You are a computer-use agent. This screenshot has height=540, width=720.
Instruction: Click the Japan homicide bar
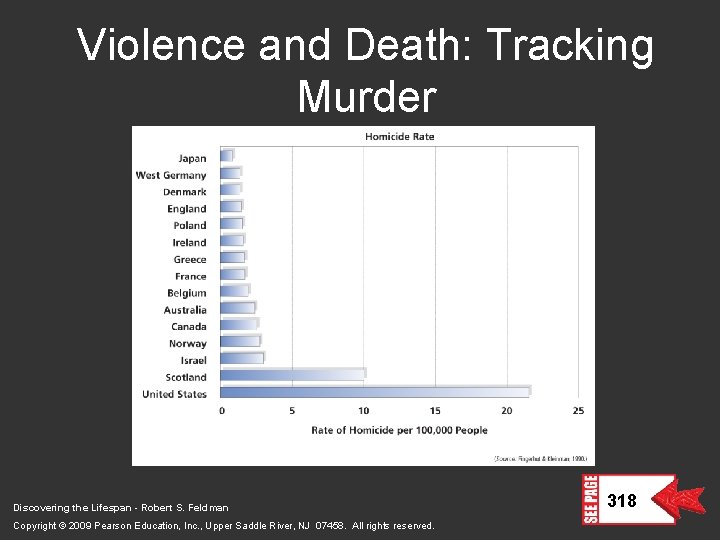pyautogui.click(x=227, y=156)
